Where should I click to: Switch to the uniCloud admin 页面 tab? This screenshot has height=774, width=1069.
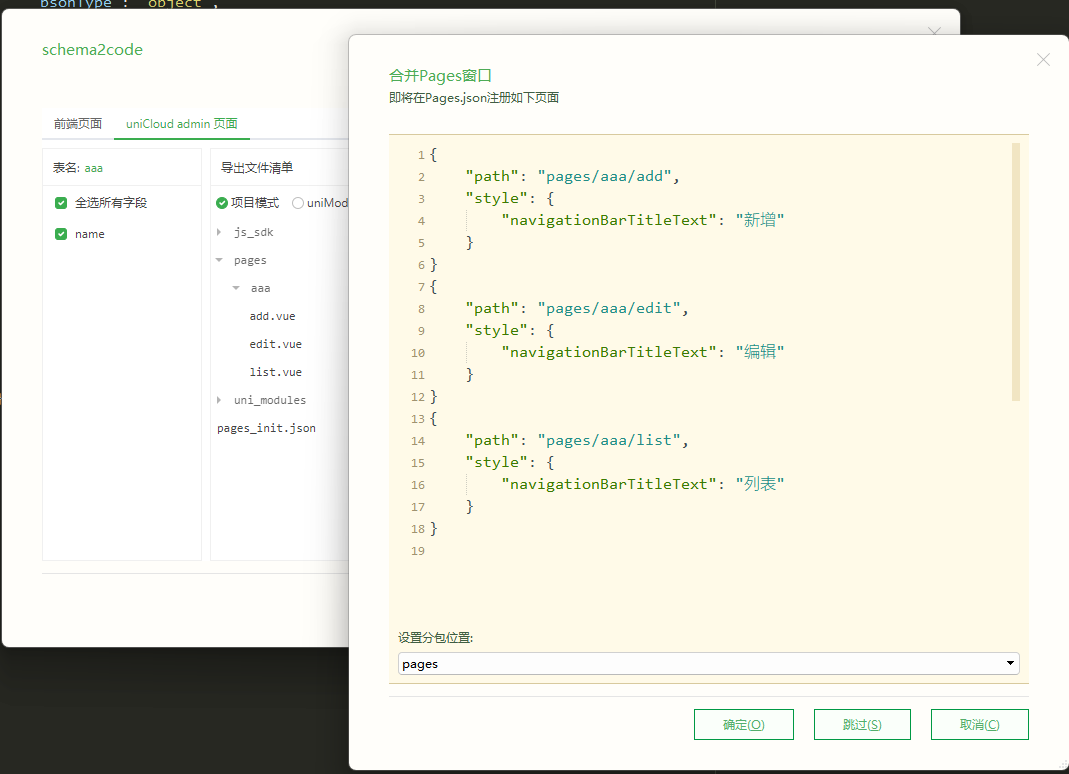tap(181, 124)
